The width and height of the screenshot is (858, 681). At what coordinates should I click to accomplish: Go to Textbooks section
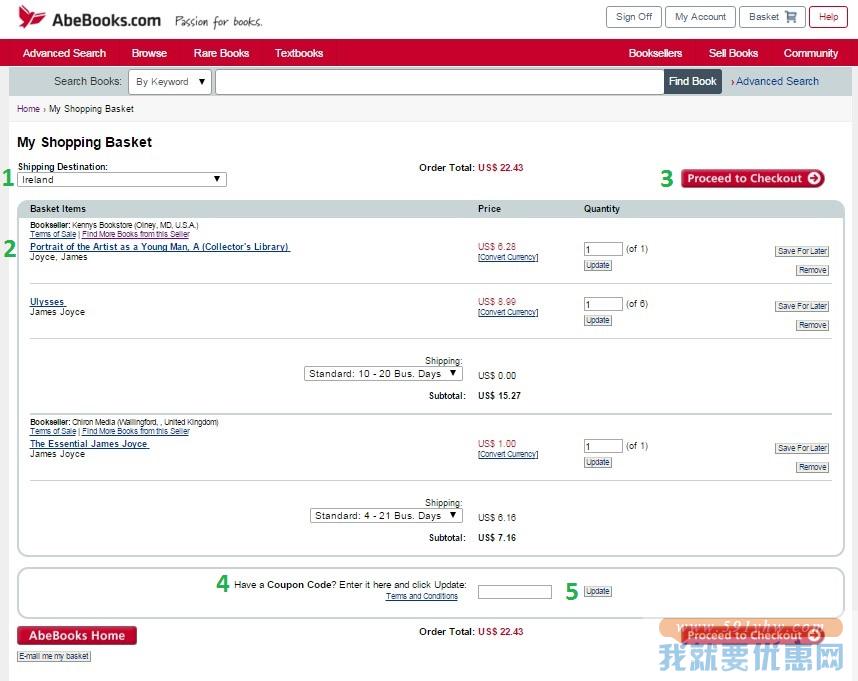[299, 53]
